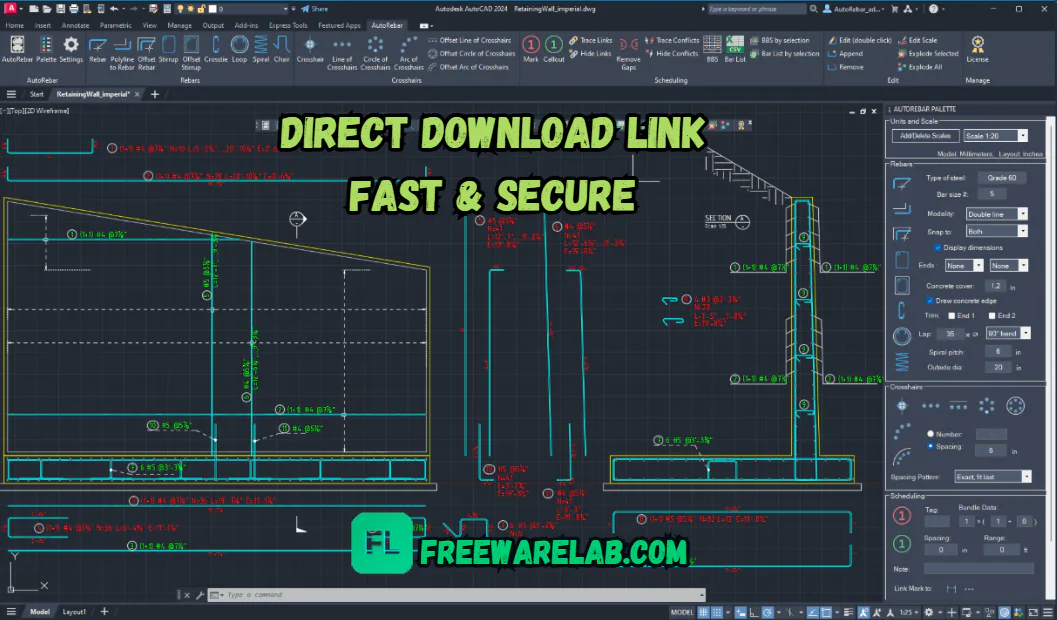Click the Share button in title bar

pos(314,9)
